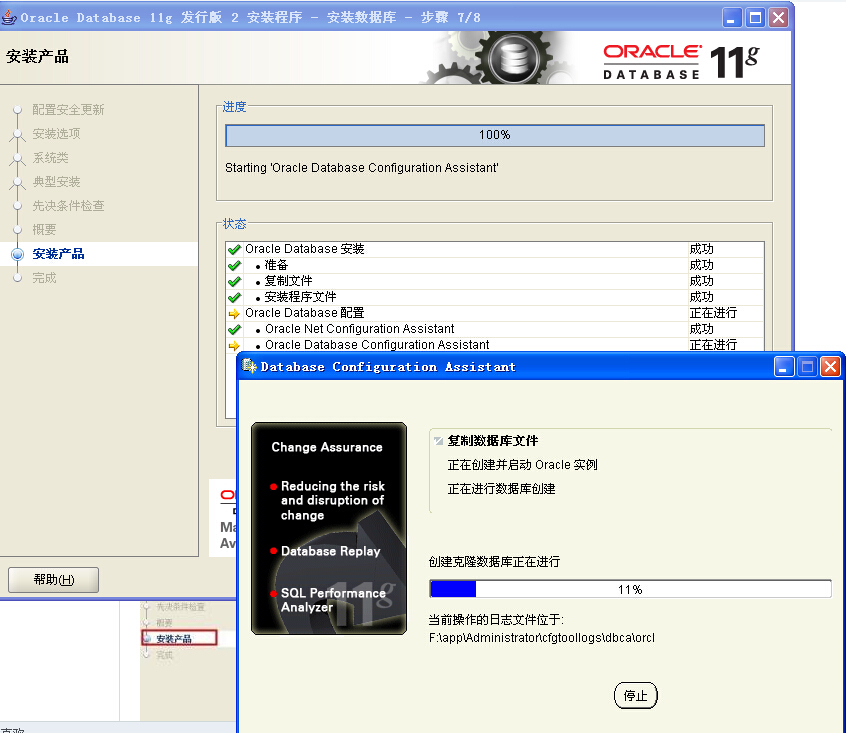This screenshot has width=846, height=733.
Task: Minimize the Oracle installer window
Action: [731, 18]
